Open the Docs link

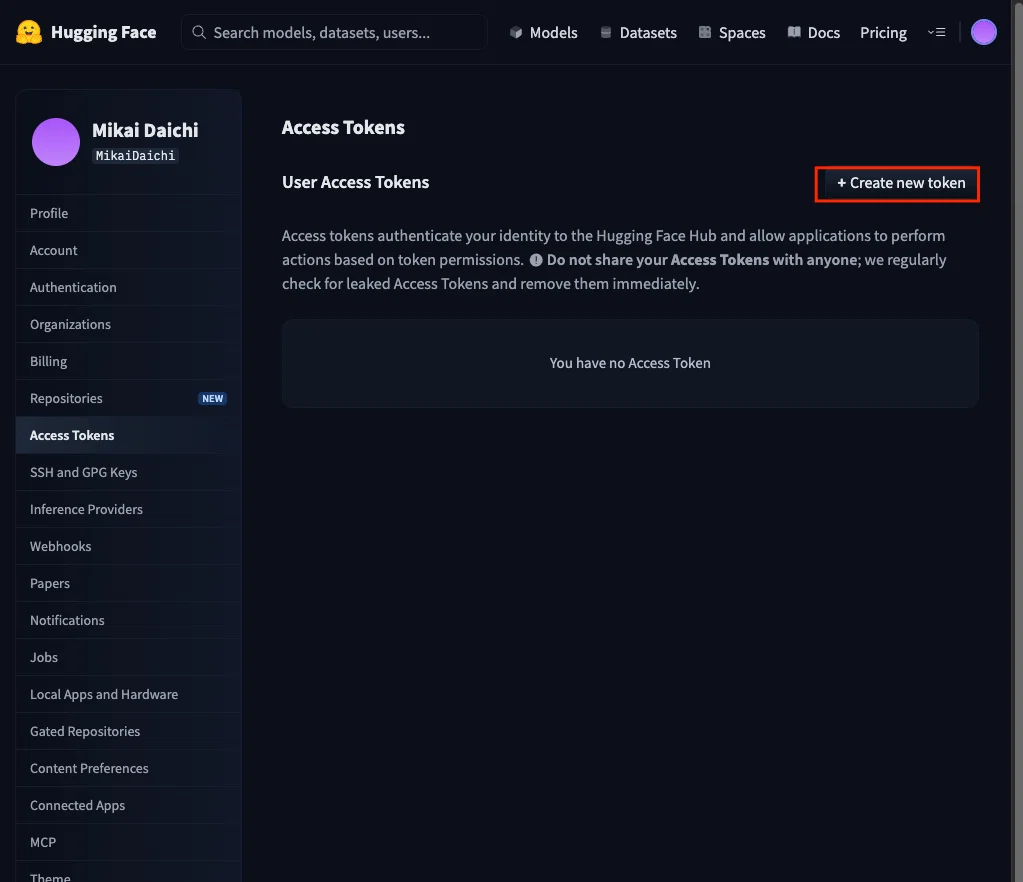(814, 33)
